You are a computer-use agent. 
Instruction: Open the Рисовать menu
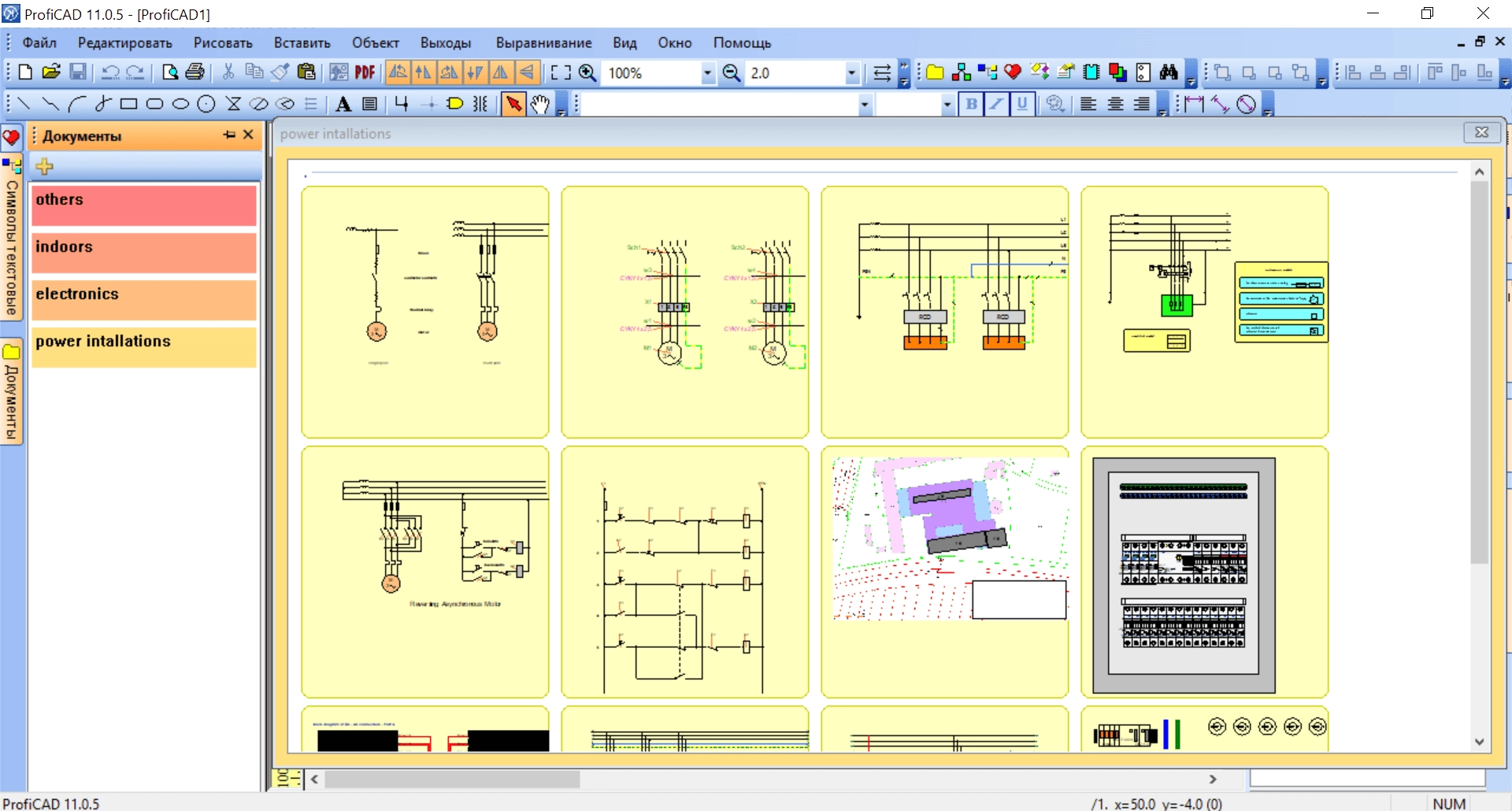[x=223, y=43]
